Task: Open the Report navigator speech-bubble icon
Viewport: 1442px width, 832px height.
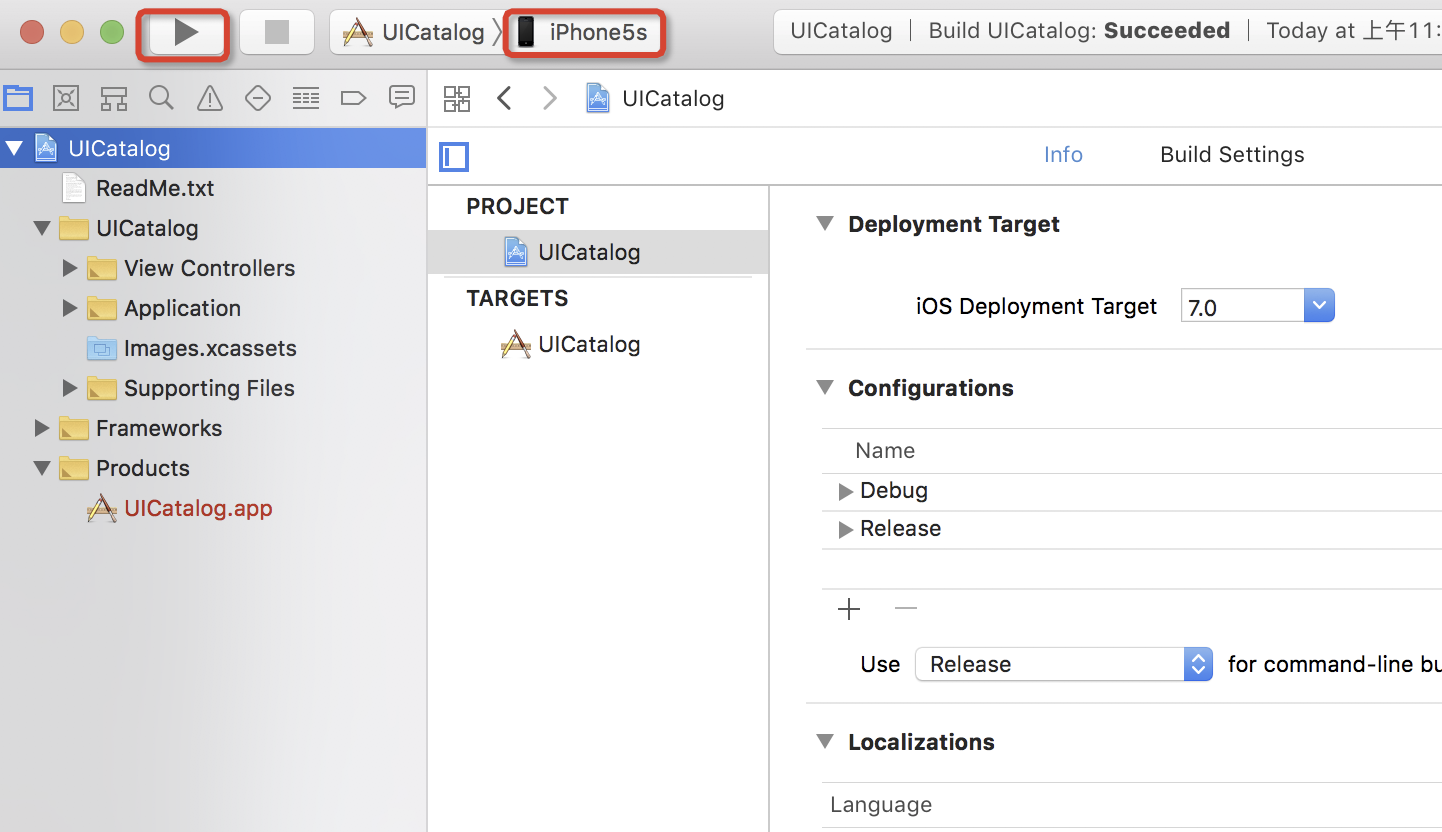Action: pos(402,97)
